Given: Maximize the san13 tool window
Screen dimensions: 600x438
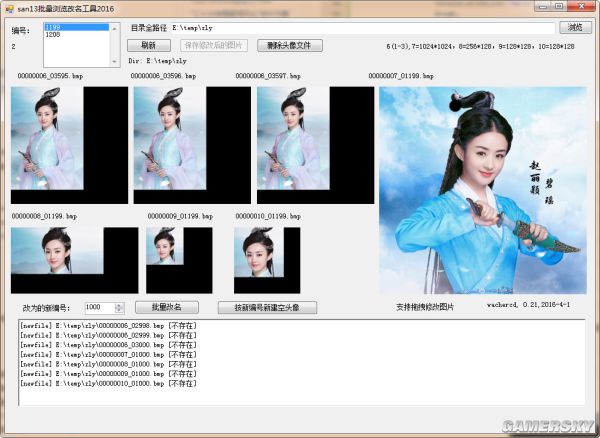Looking at the screenshot, I should (559, 6).
